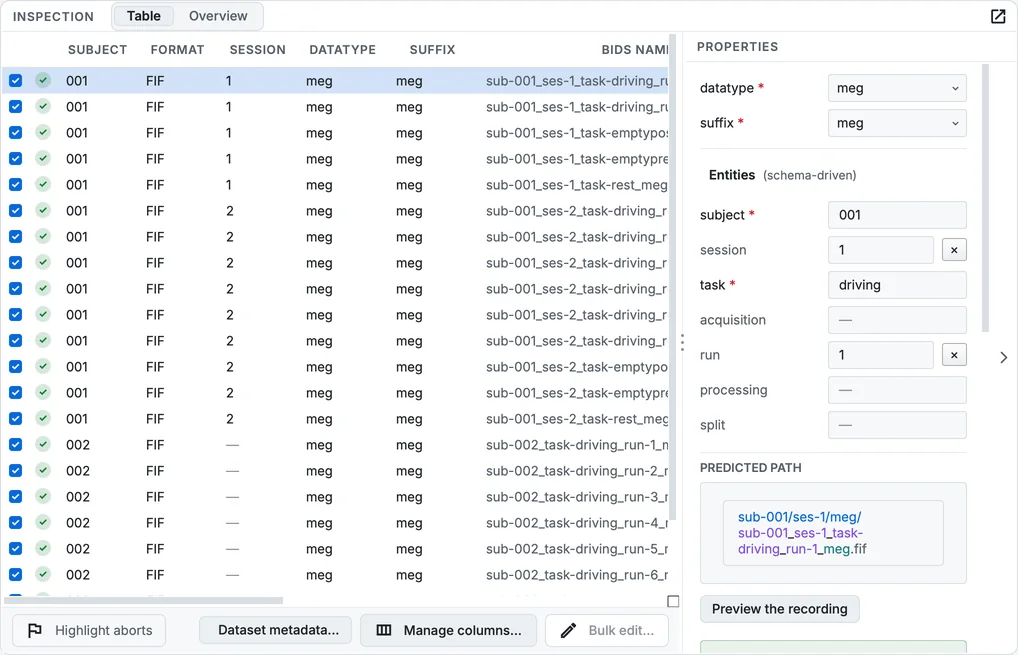Uncheck the sub-002_task-driving_run-6 row checkbox
Screen dimensions: 1018x655
tap(16, 574)
